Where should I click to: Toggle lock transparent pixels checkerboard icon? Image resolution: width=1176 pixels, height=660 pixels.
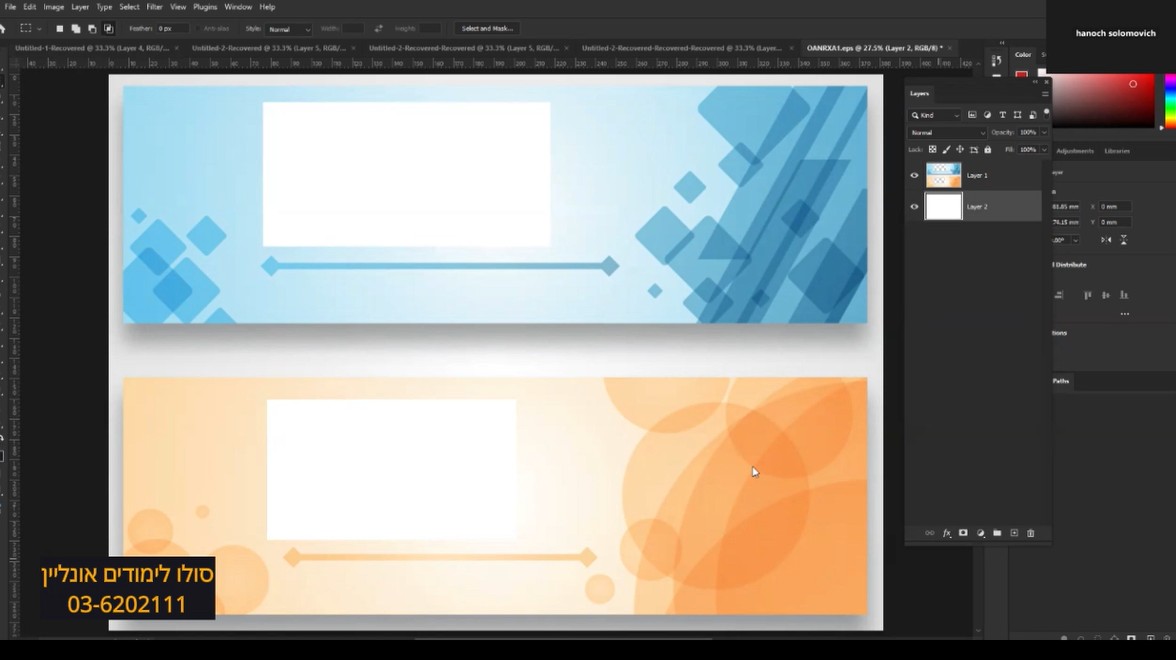932,150
